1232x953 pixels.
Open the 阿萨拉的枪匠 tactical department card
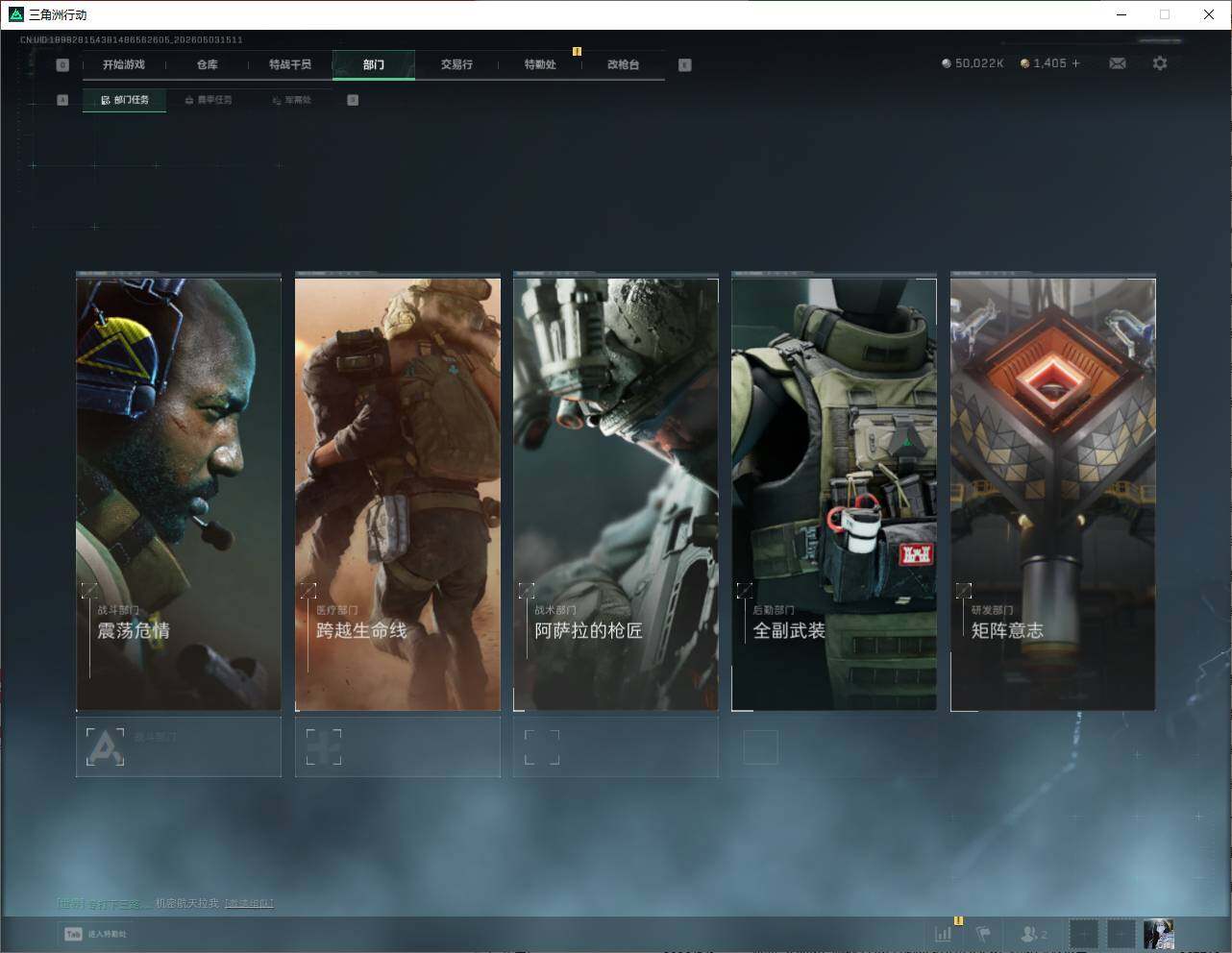point(616,494)
